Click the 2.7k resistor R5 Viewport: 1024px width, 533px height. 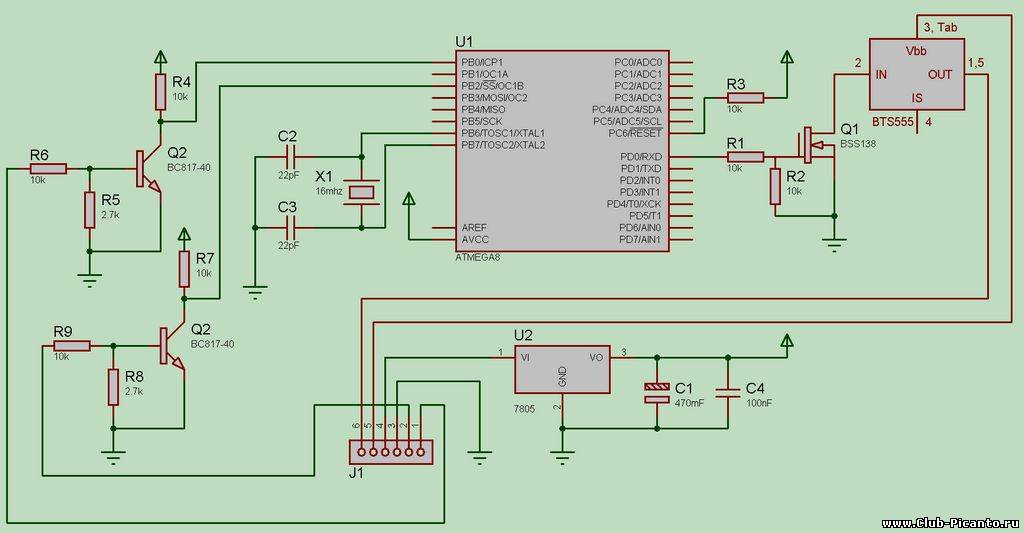click(x=90, y=210)
